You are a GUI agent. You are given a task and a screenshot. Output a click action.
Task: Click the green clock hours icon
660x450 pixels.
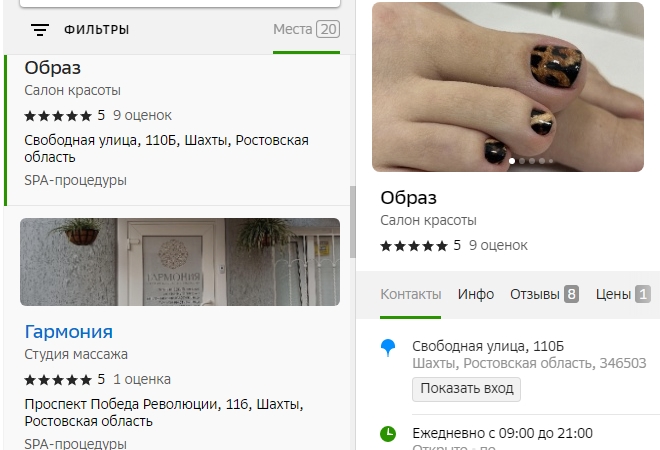coord(388,434)
